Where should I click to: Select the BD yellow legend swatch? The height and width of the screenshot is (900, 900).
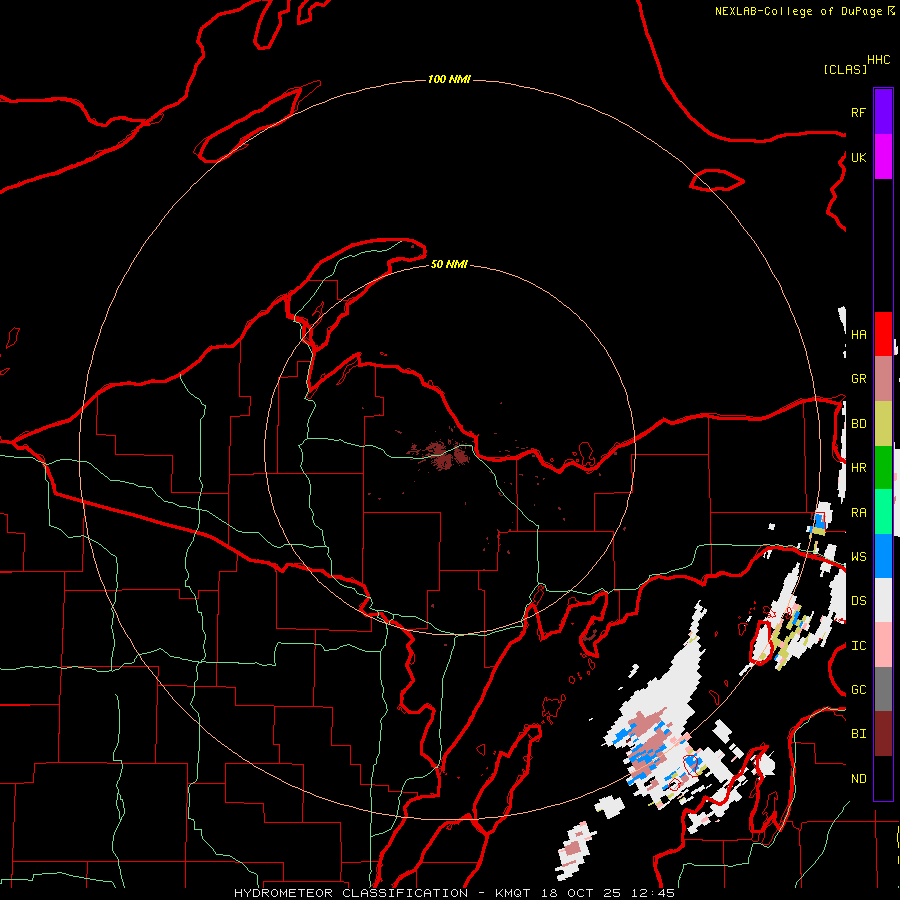(883, 424)
